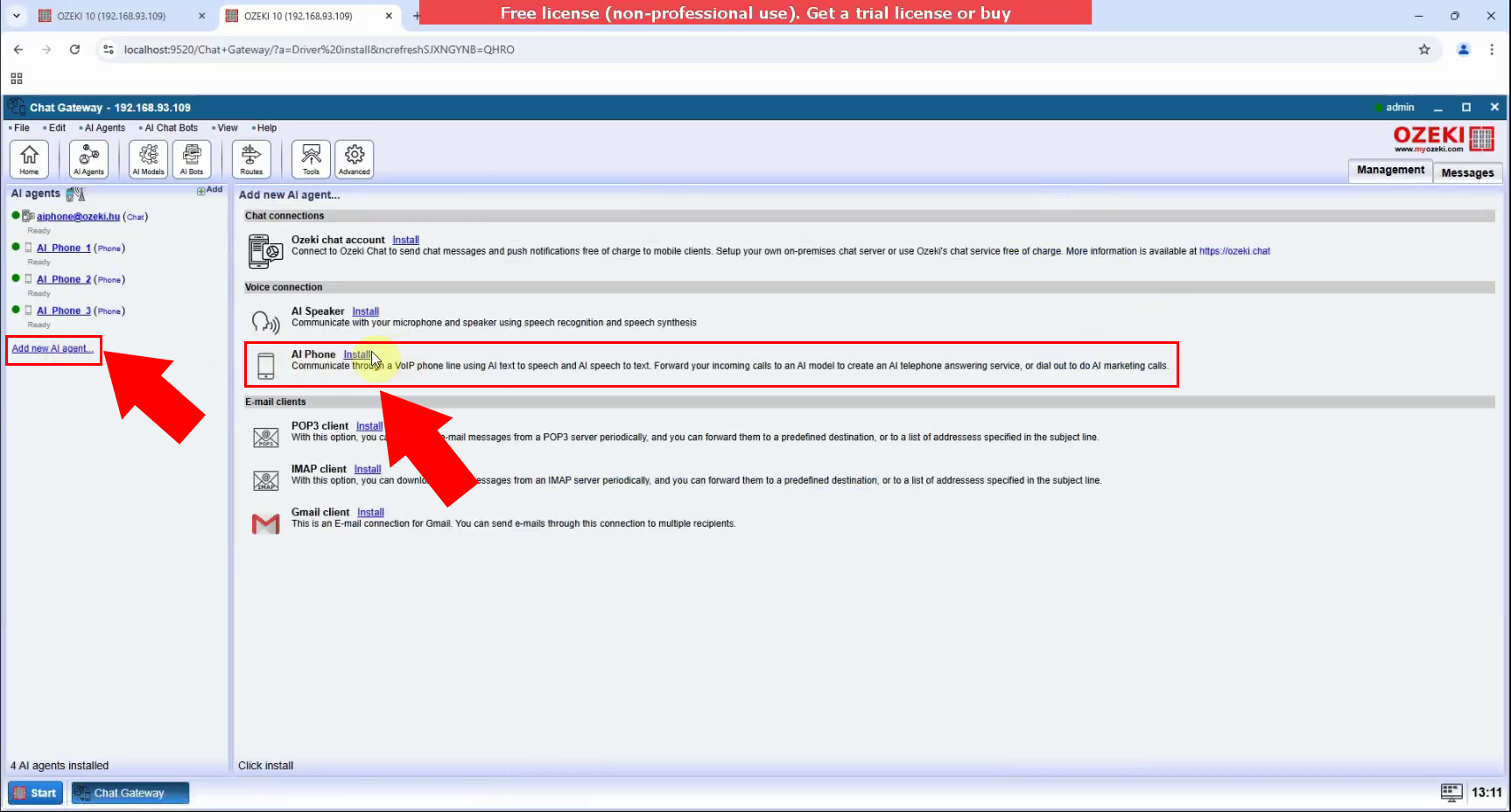The width and height of the screenshot is (1511, 812).
Task: Switch to the Management tab
Action: (1390, 171)
